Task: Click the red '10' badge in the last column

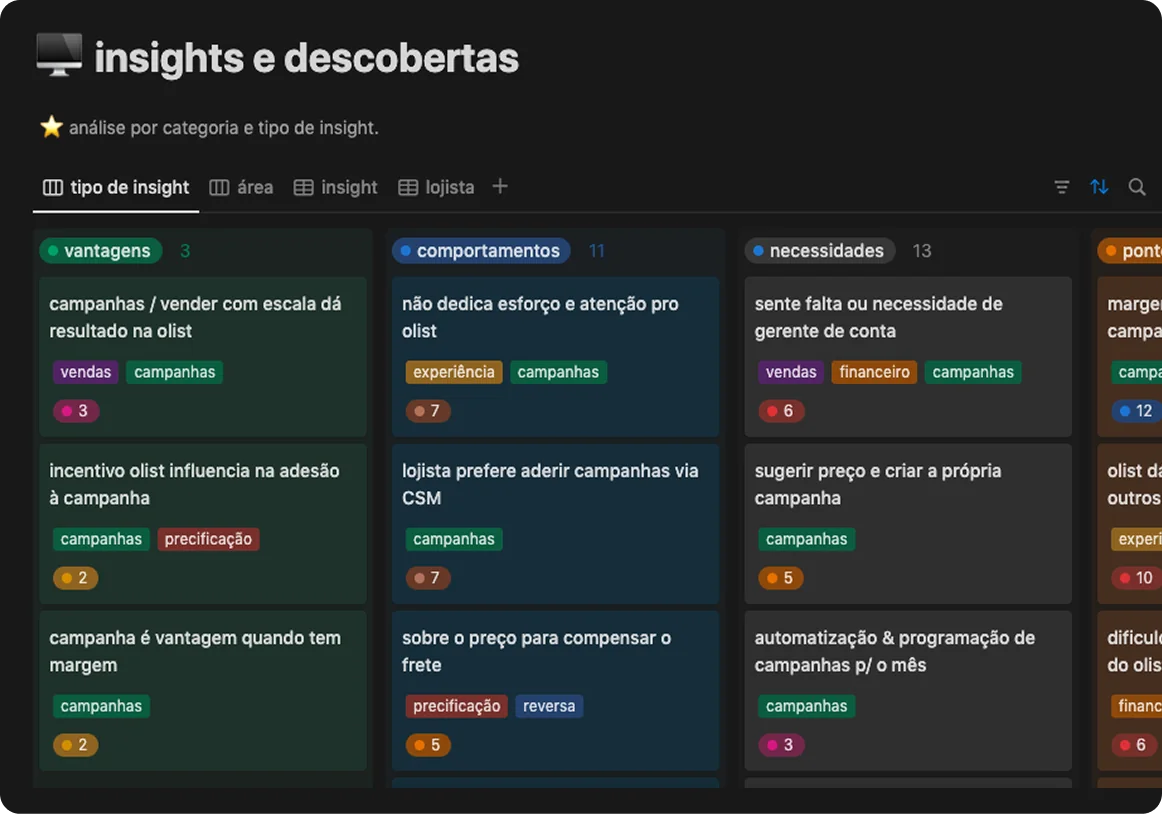Action: 1136,578
